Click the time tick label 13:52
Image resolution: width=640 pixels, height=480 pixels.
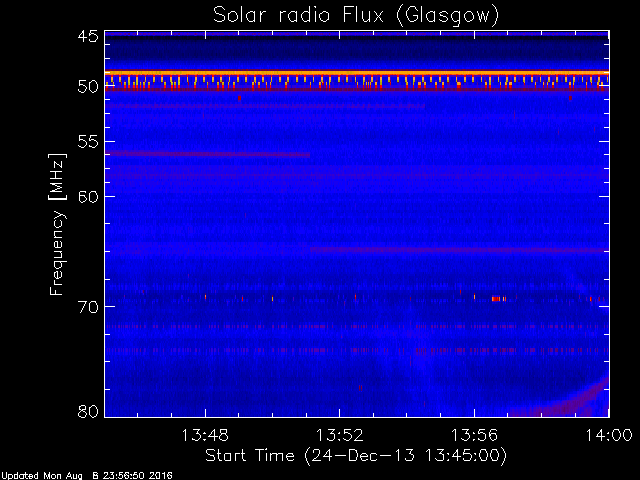tap(340, 435)
